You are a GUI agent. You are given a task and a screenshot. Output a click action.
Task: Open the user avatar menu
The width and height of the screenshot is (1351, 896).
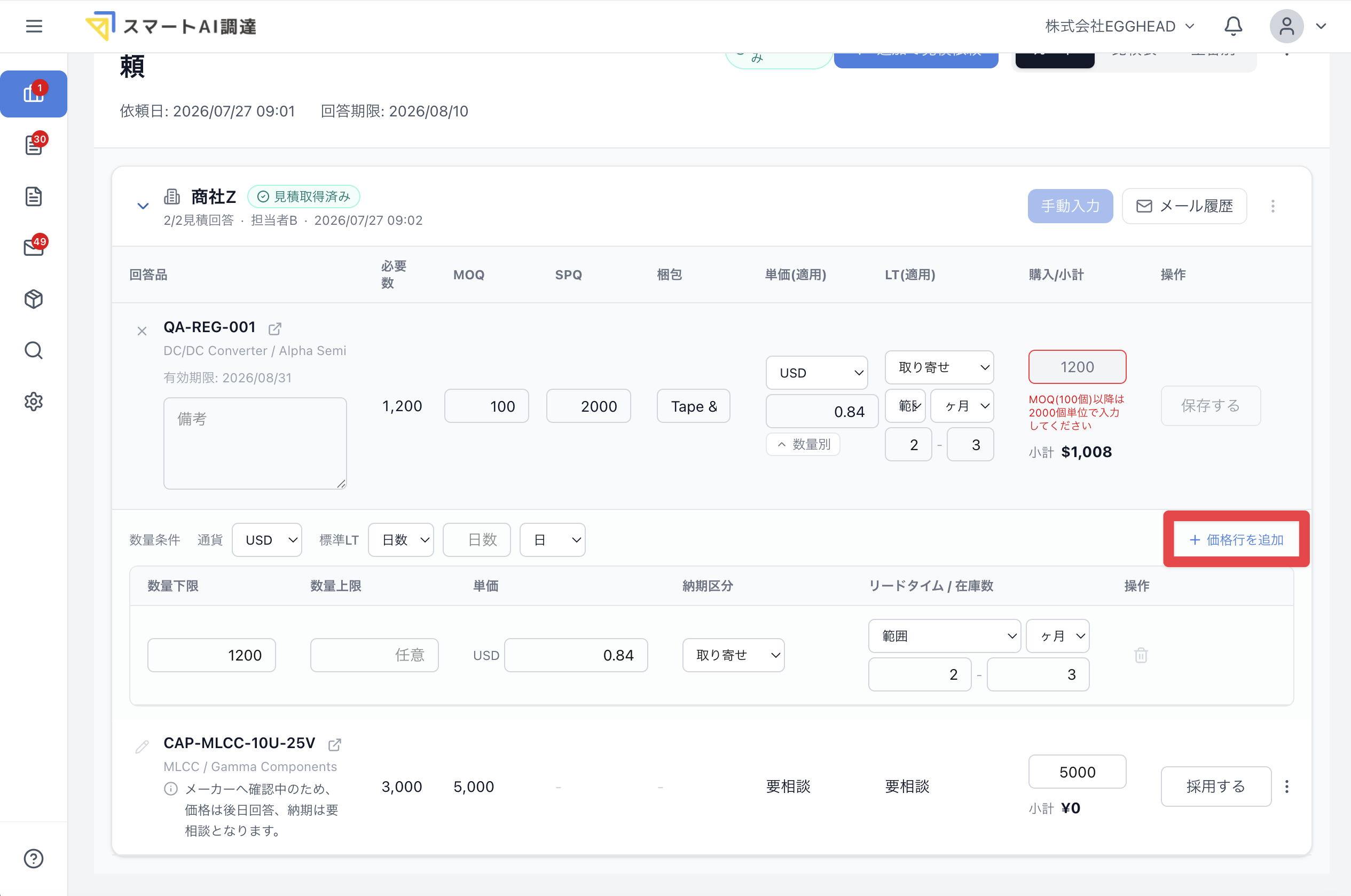pyautogui.click(x=1286, y=26)
